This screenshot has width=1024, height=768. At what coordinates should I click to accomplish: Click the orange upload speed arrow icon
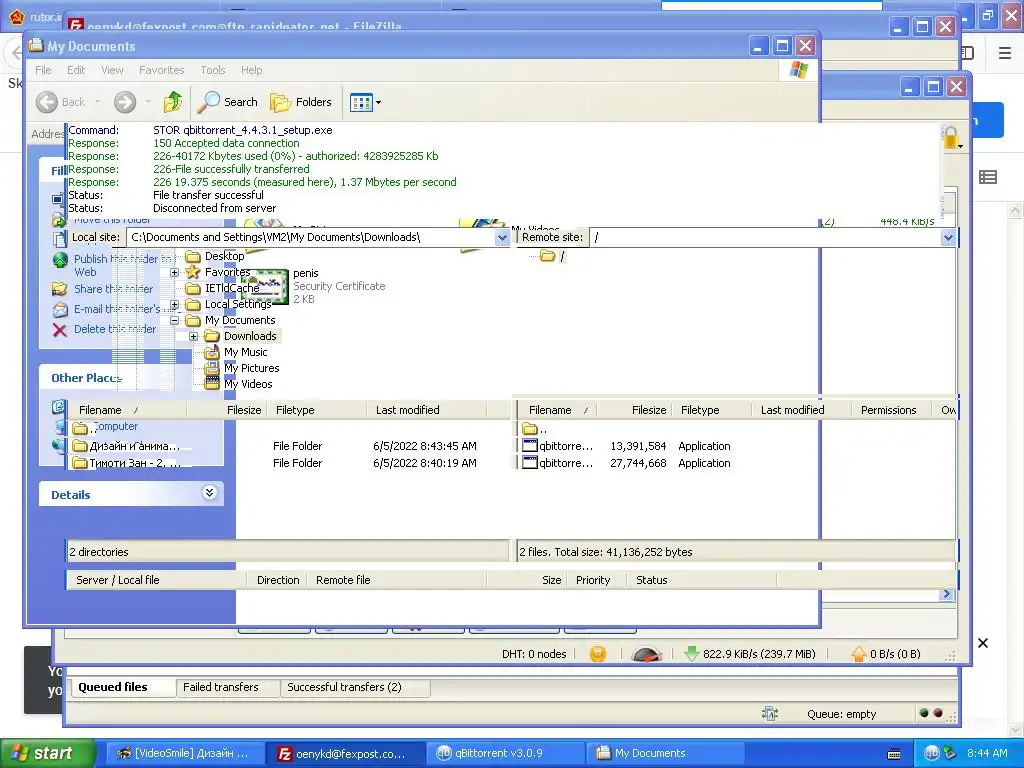[x=859, y=654]
